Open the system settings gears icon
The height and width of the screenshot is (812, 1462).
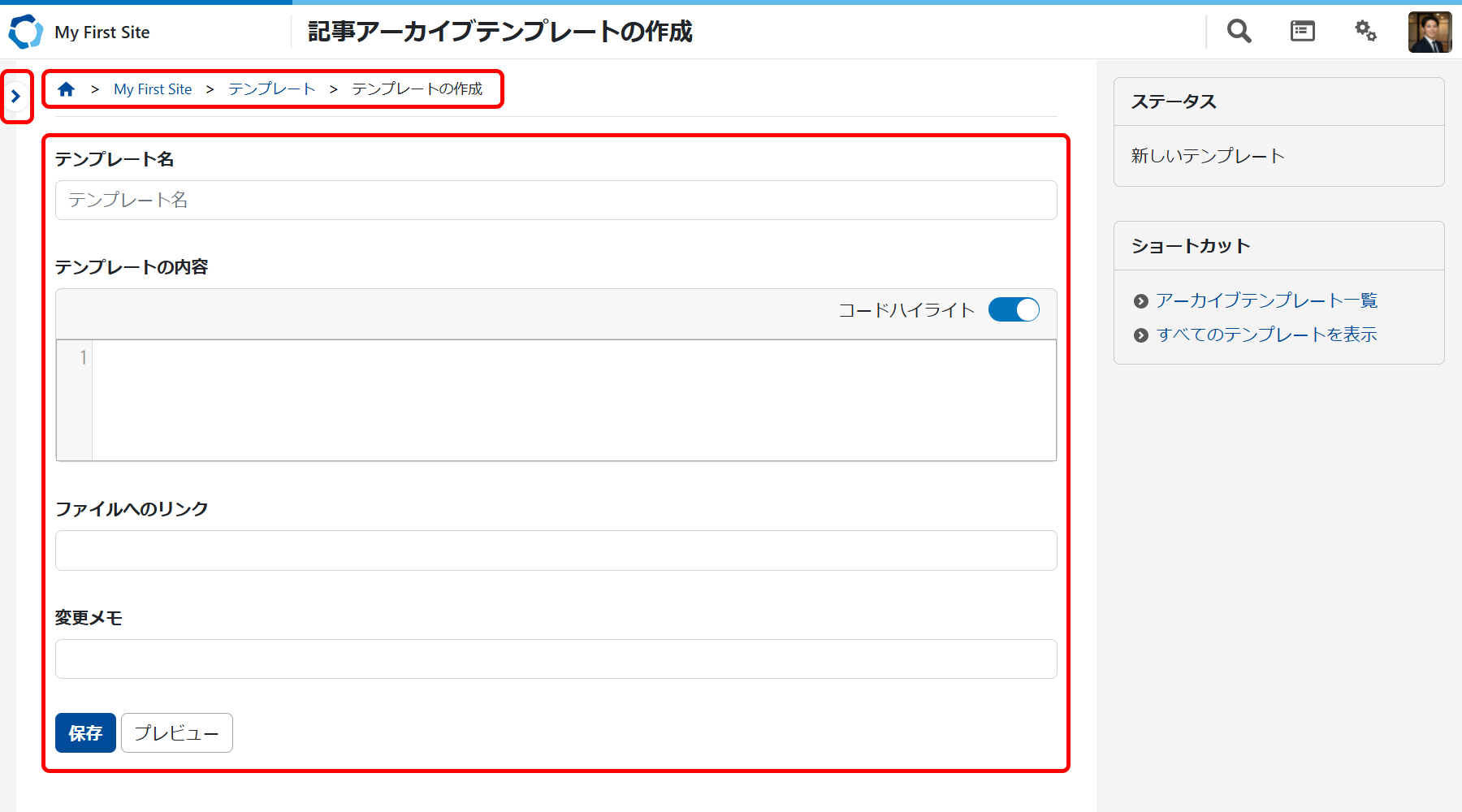[1365, 32]
